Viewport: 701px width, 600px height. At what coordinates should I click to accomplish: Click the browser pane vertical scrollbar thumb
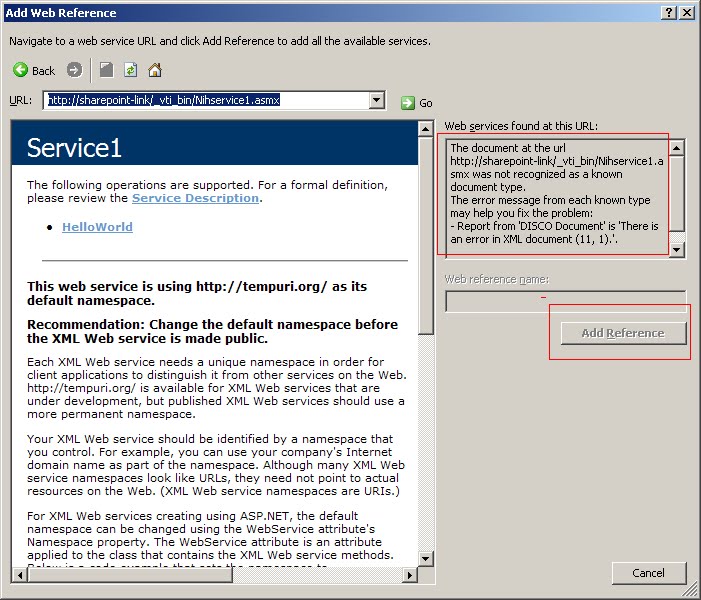pos(426,235)
